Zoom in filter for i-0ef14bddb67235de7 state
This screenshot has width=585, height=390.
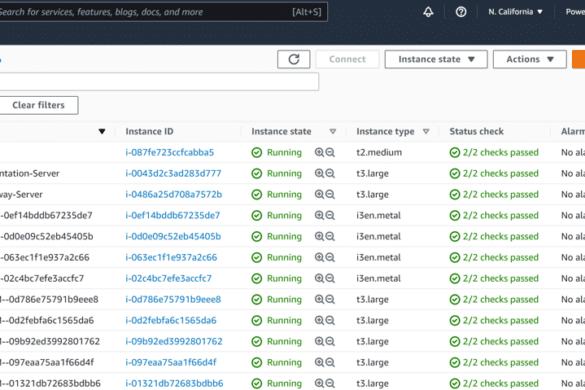319,215
